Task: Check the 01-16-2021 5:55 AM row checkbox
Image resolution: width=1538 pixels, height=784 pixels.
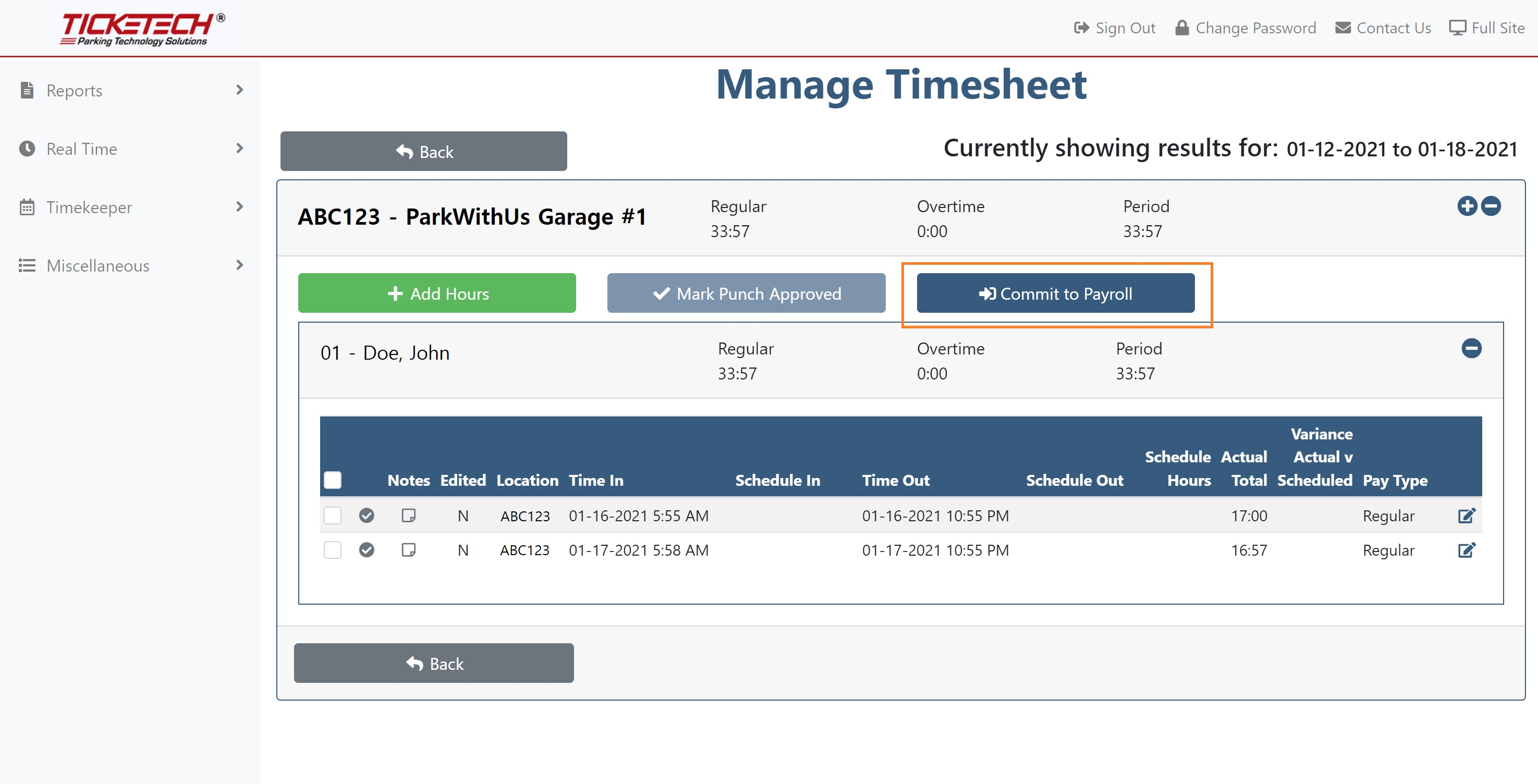Action: [x=333, y=516]
